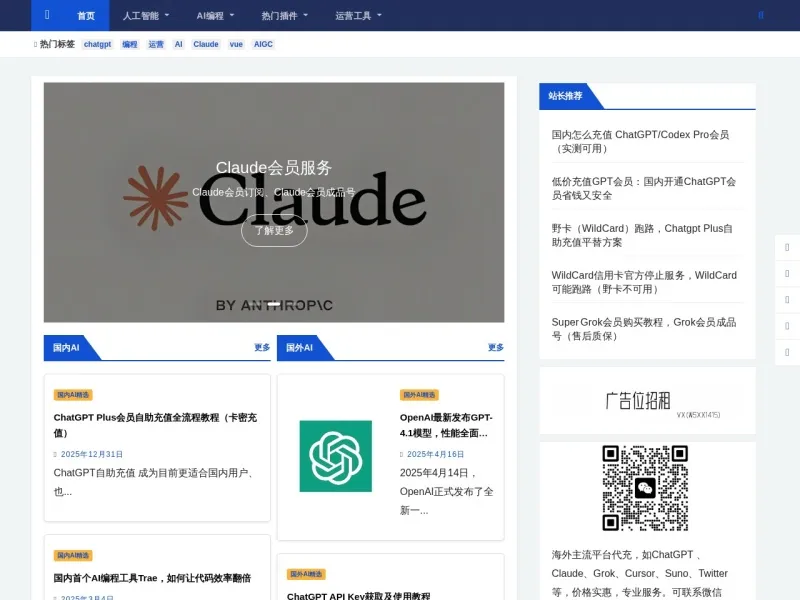This screenshot has height=600, width=800.
Task: Select the 国外AI section tab
Action: click(299, 347)
